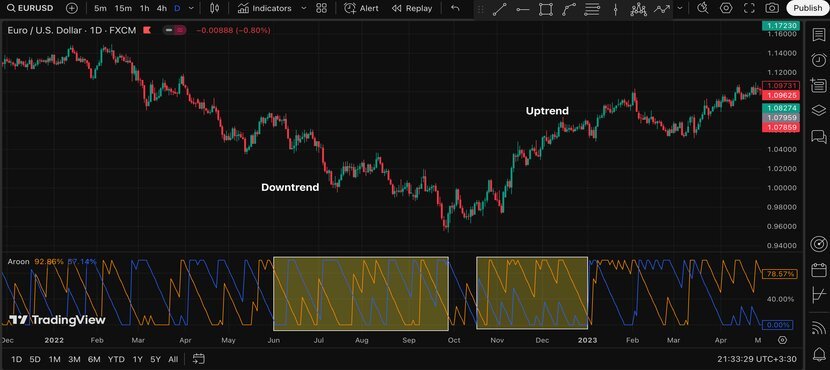
Task: Grab the drawing toolbar drag handle
Action: click(x=481, y=9)
